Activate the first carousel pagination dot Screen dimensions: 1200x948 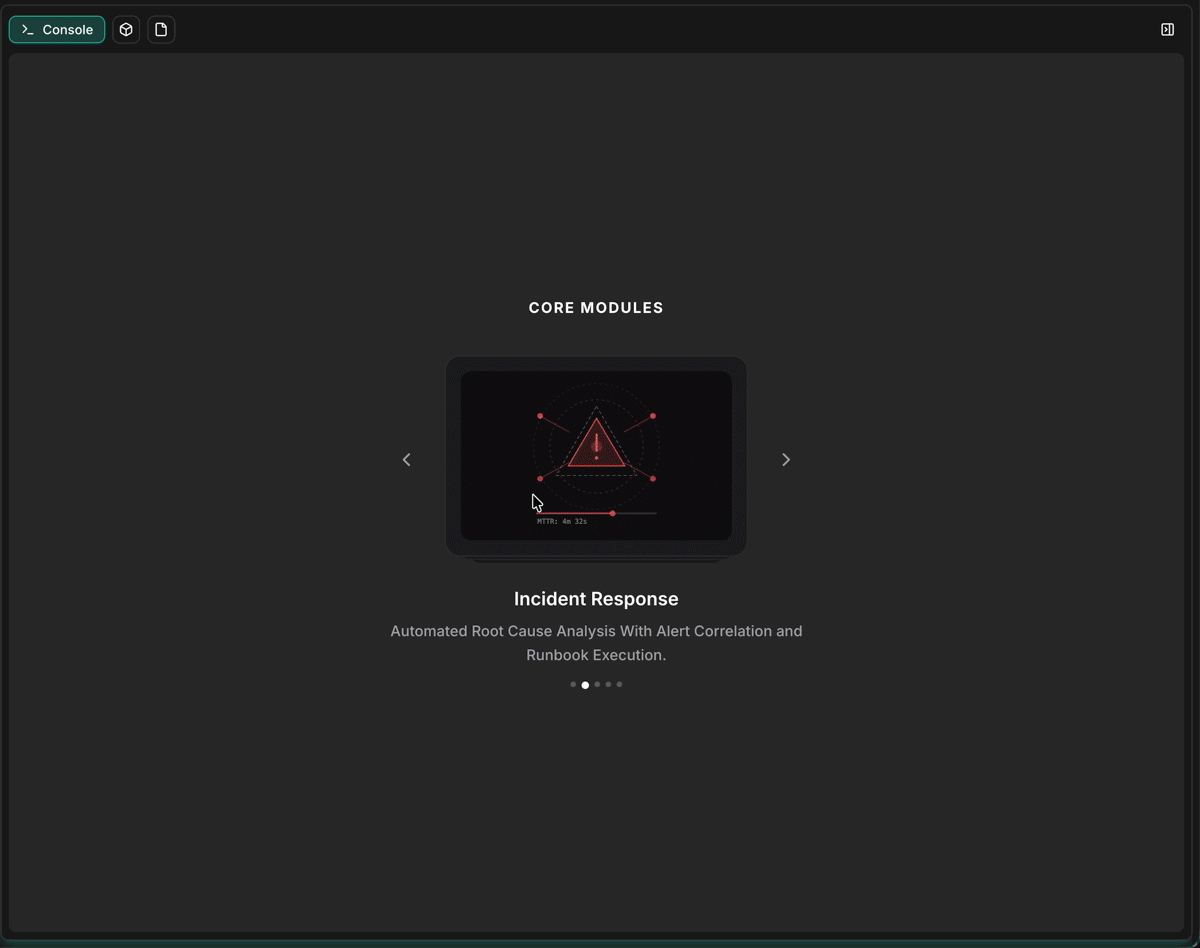point(573,684)
